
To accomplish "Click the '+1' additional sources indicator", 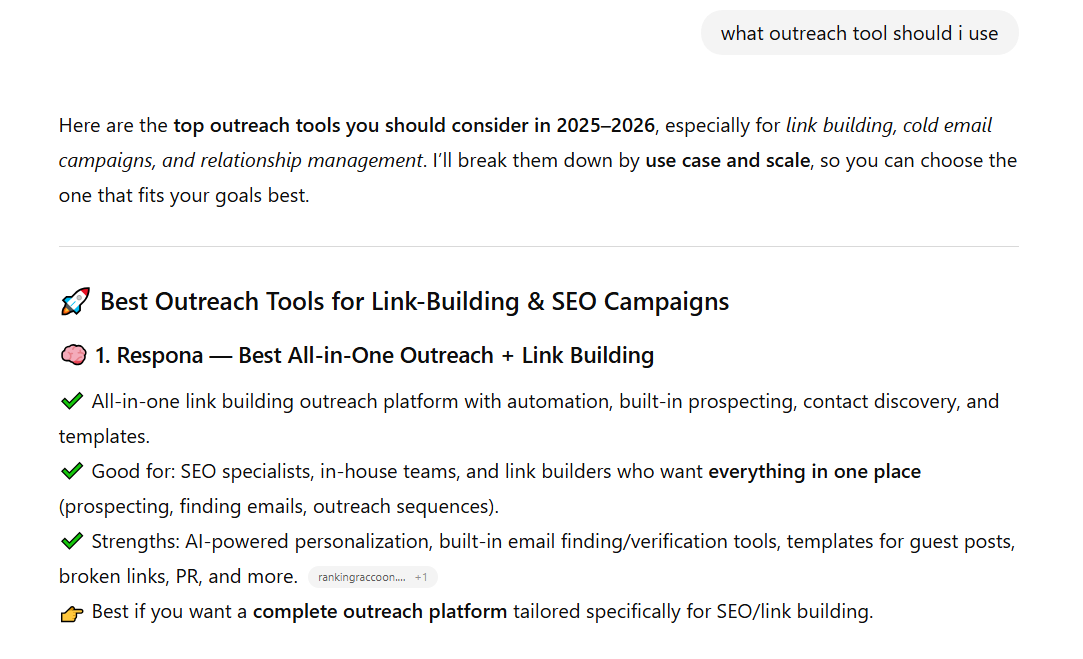I will point(422,577).
